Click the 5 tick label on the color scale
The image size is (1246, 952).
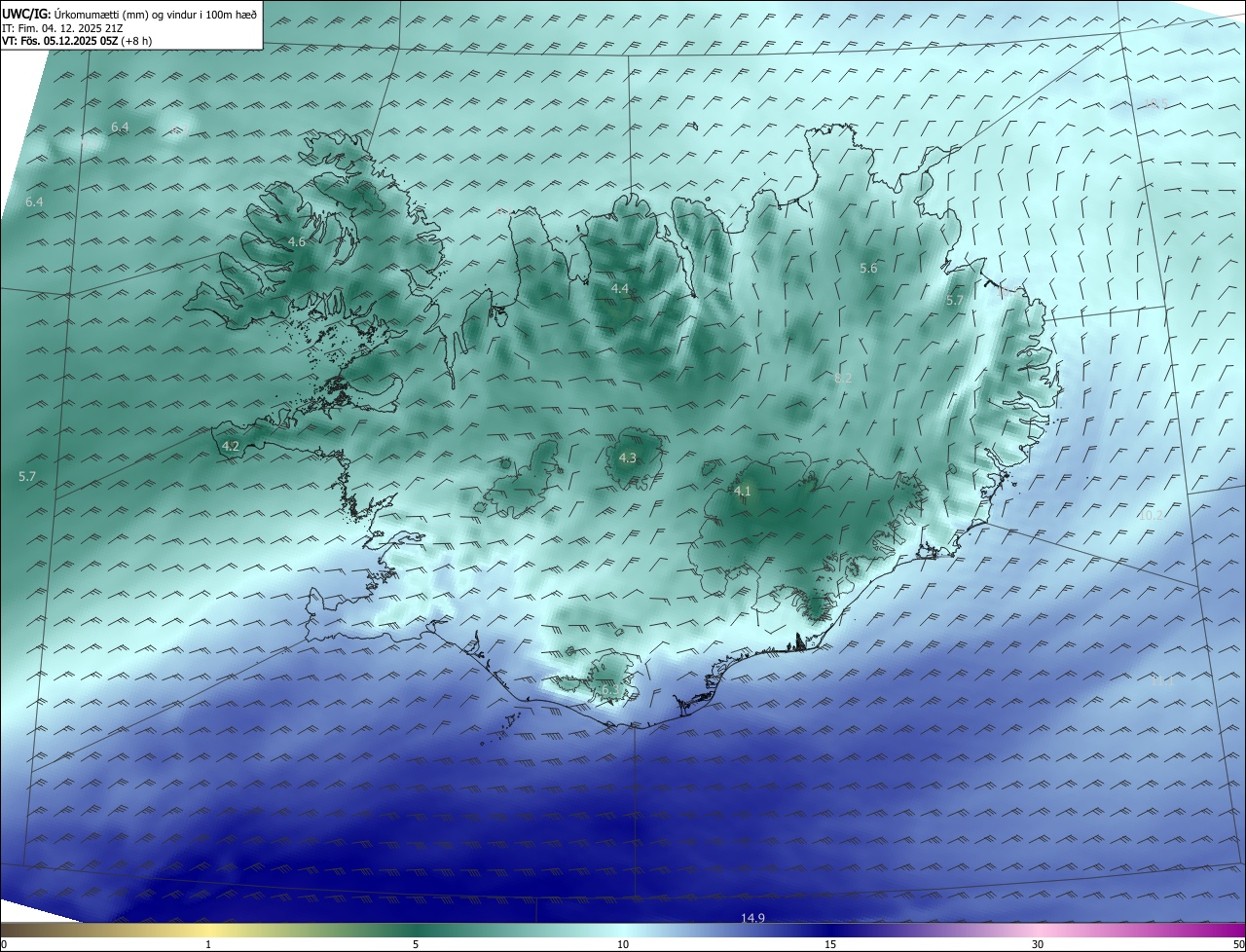416,944
